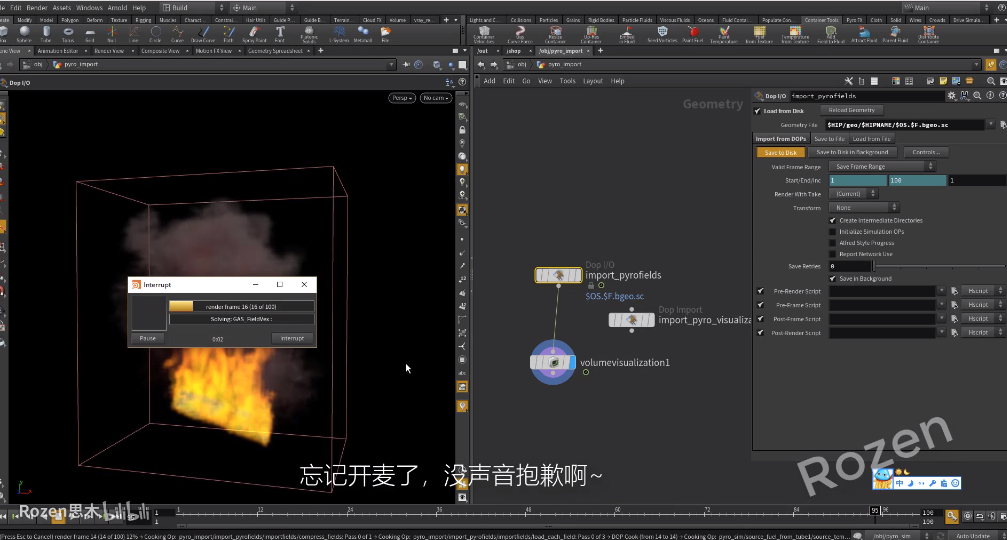Open the Render menu

[37, 8]
